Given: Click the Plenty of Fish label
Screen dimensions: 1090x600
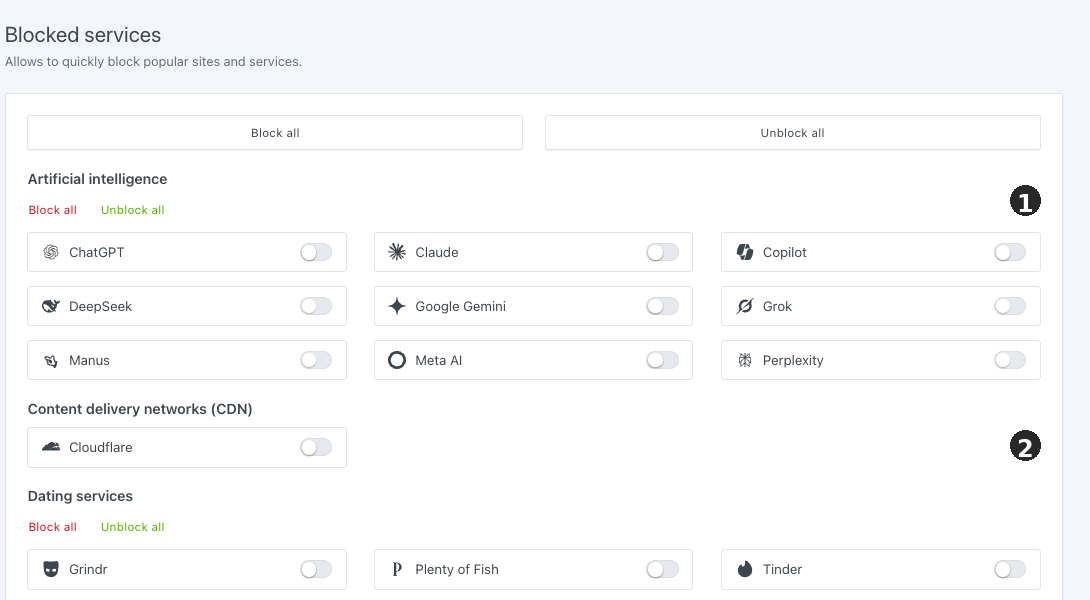Looking at the screenshot, I should coord(457,569).
